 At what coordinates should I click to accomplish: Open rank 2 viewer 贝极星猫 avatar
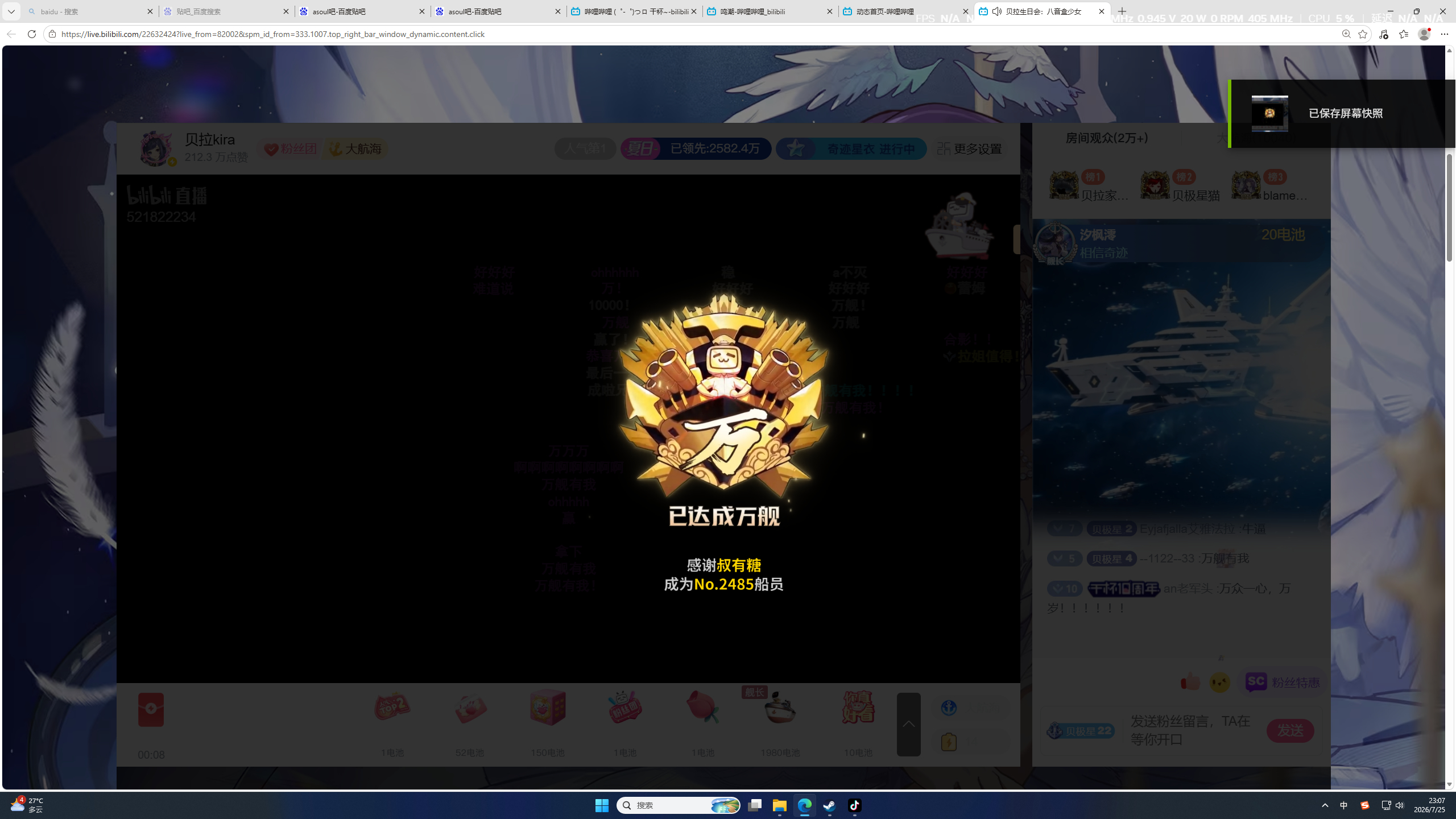(1155, 185)
